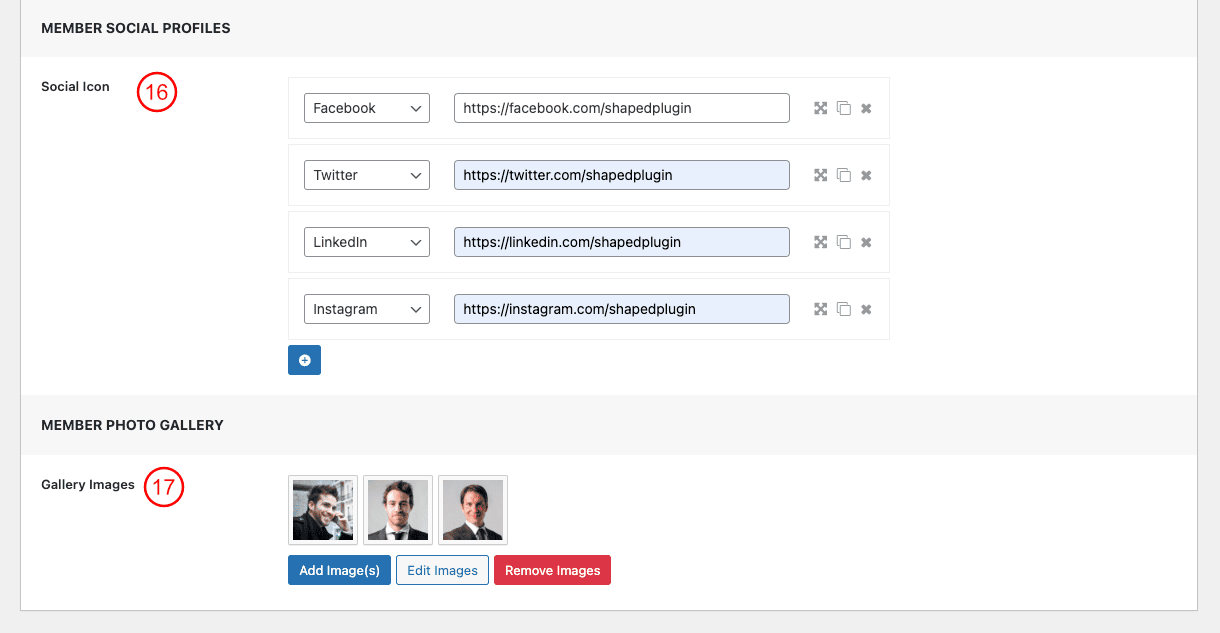The height and width of the screenshot is (633, 1220).
Task: Click the Social Icon field label
Action: click(75, 87)
